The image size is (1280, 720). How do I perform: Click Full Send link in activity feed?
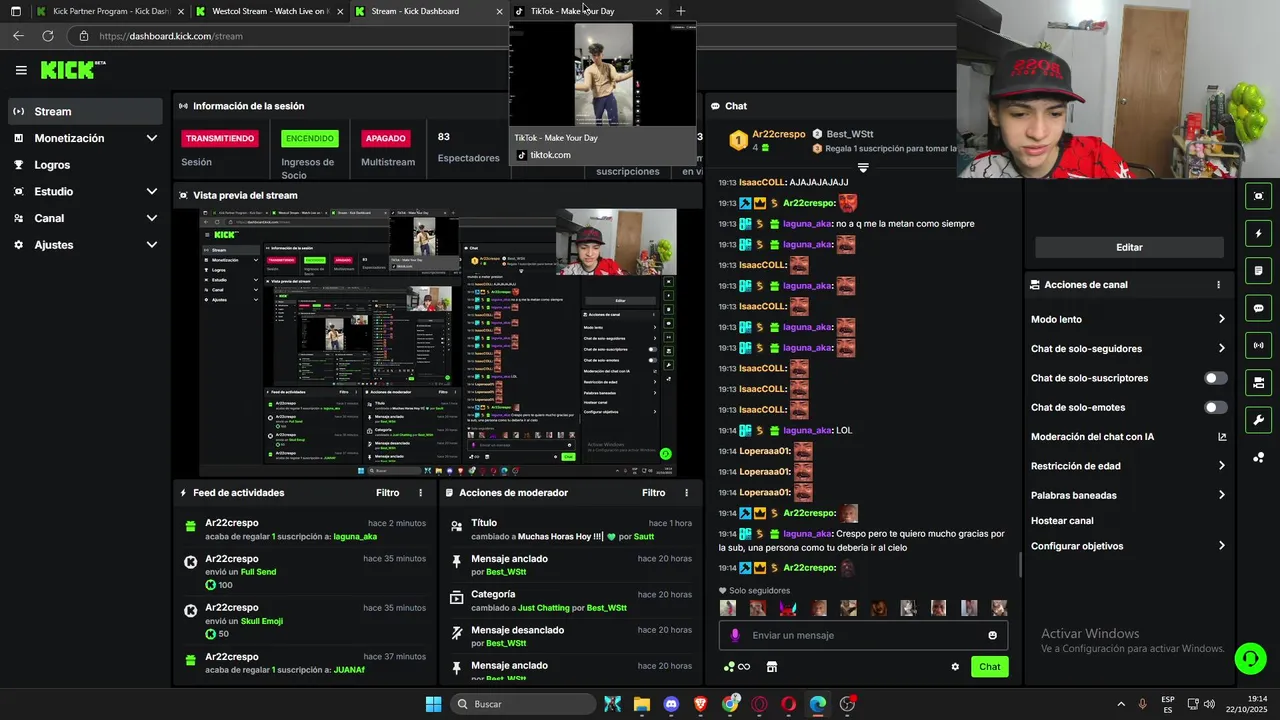258,572
